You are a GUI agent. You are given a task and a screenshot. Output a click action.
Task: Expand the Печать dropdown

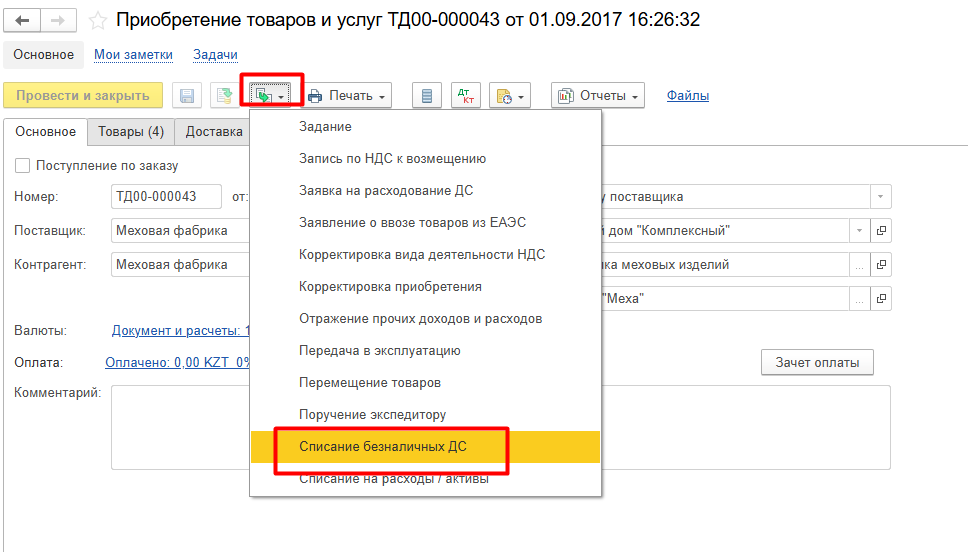(x=348, y=96)
